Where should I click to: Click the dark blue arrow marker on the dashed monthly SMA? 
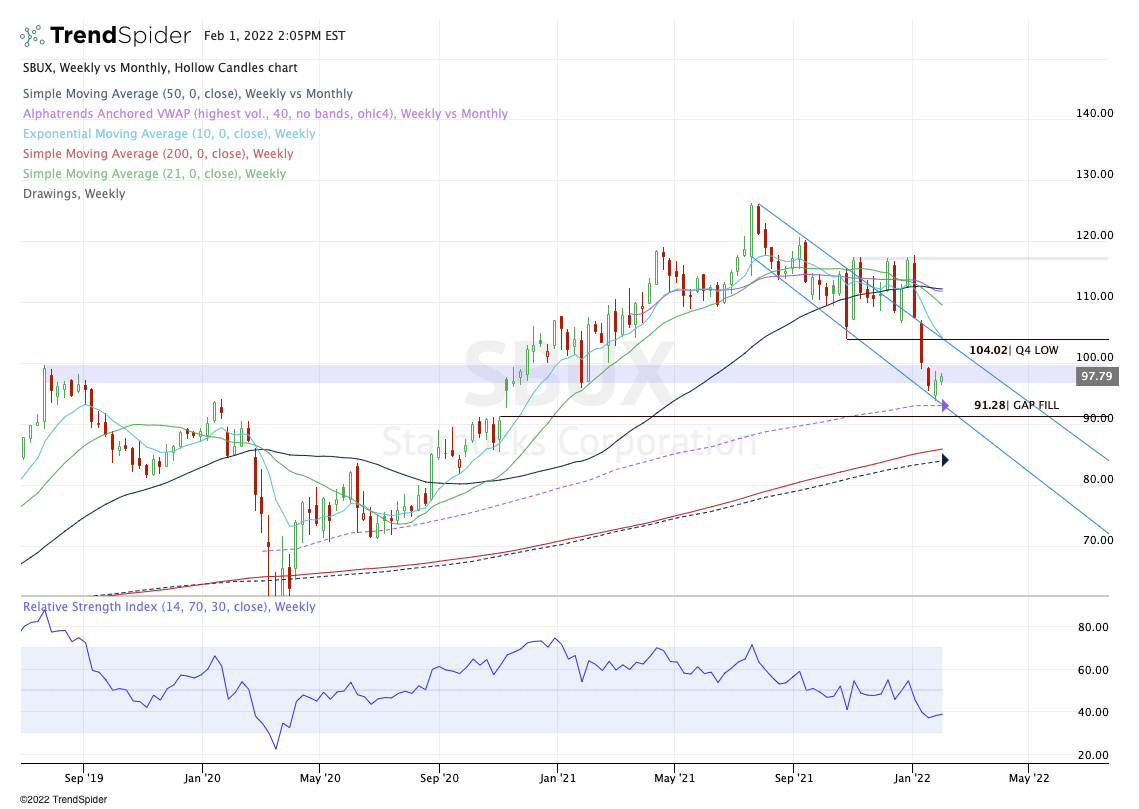(x=945, y=460)
